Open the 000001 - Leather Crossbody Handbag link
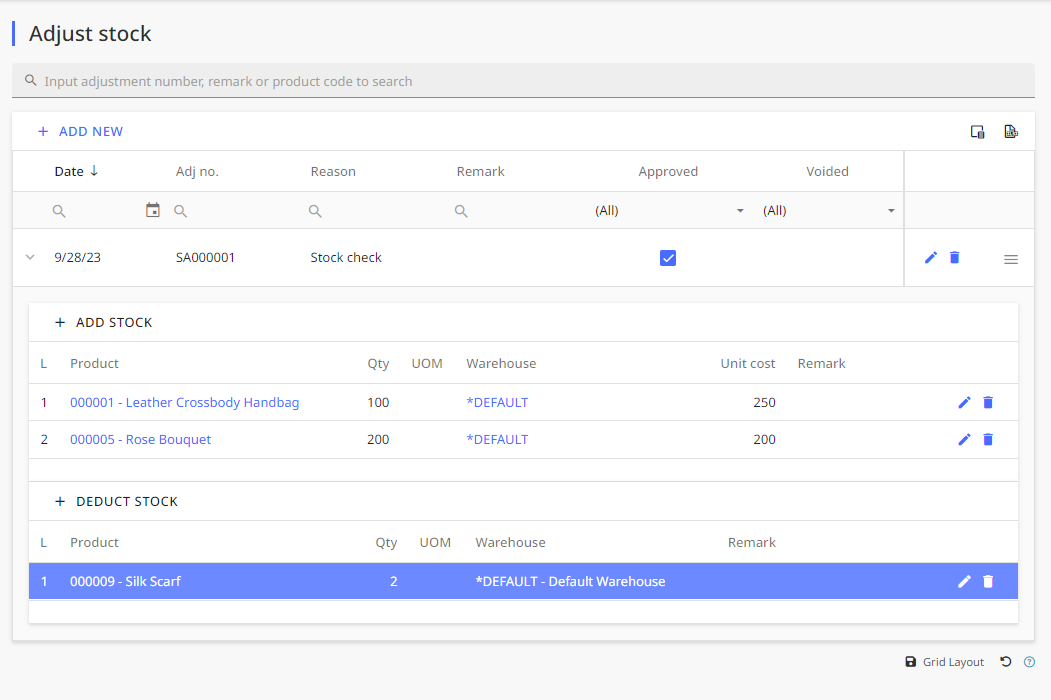This screenshot has width=1051, height=700. pyautogui.click(x=184, y=402)
